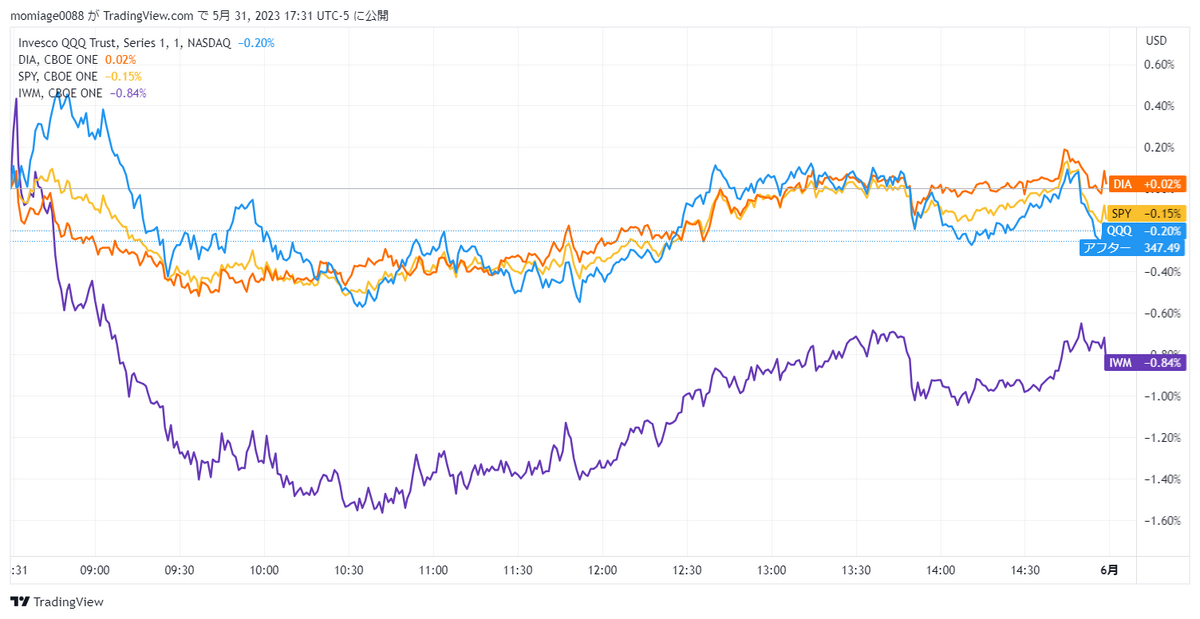
Task: Click the 6月 date axis label
Action: coord(1110,570)
